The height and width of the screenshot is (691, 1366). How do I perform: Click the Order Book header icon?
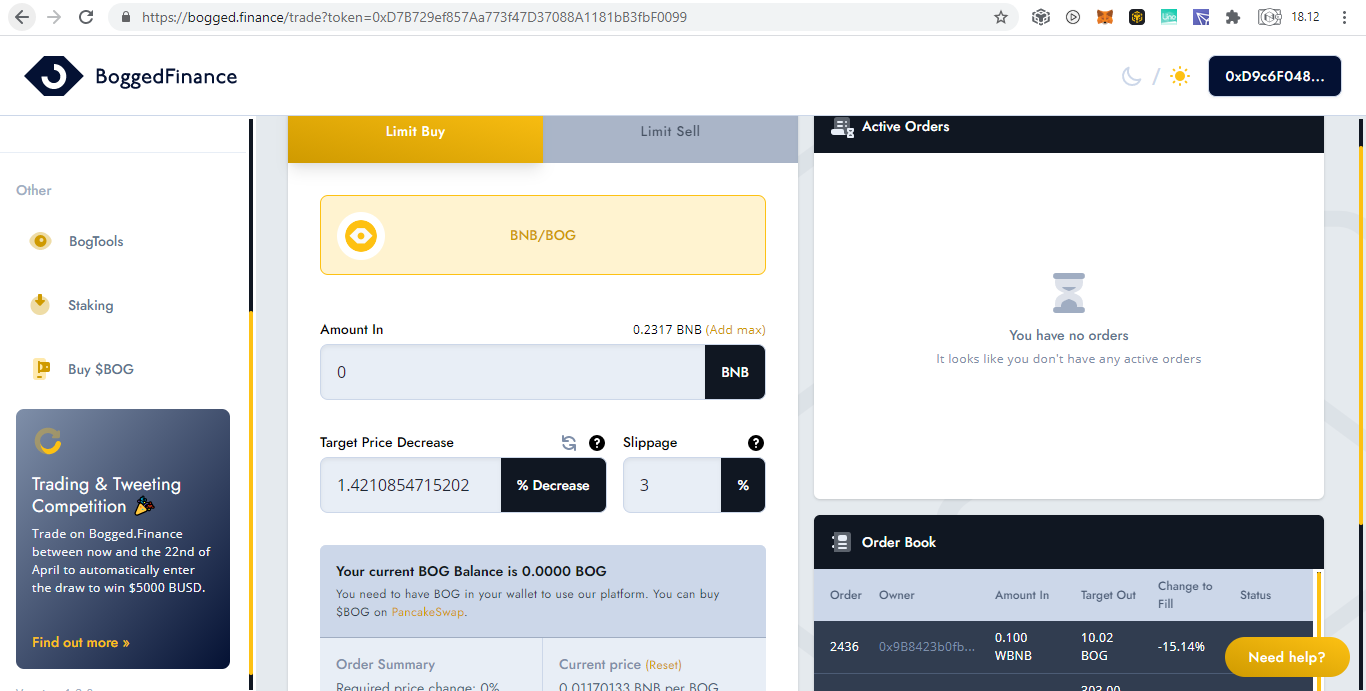click(841, 542)
